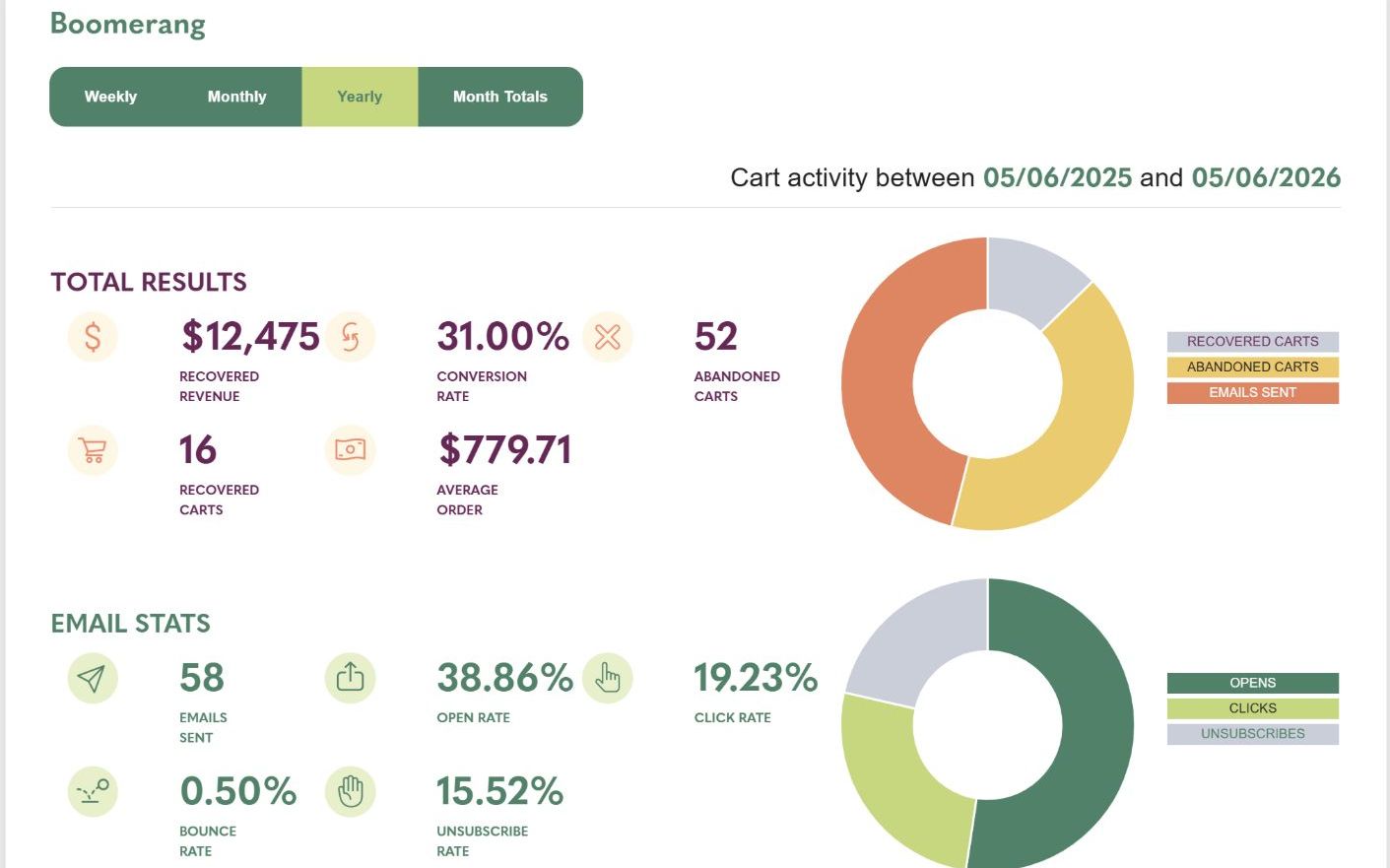Click the banknote average order icon
The image size is (1390, 868).
[x=350, y=450]
